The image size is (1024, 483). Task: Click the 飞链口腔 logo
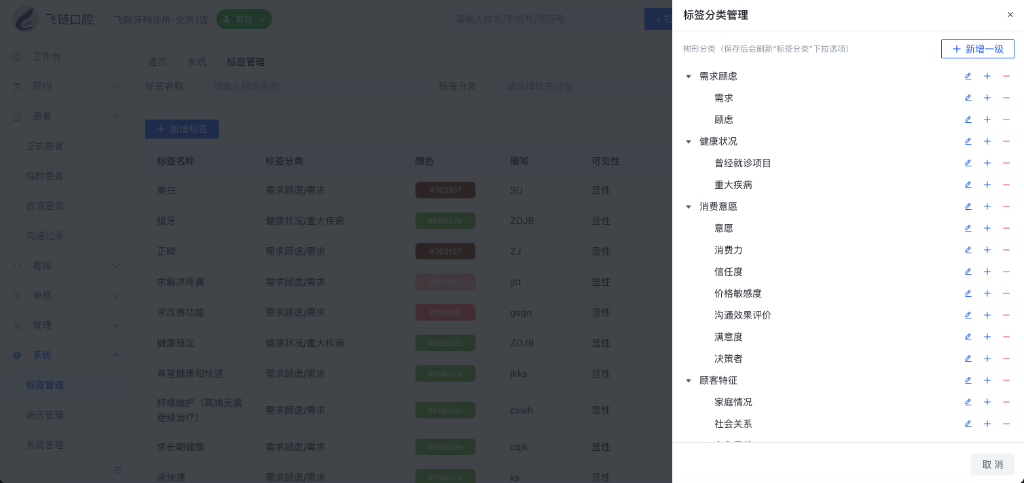click(x=52, y=19)
